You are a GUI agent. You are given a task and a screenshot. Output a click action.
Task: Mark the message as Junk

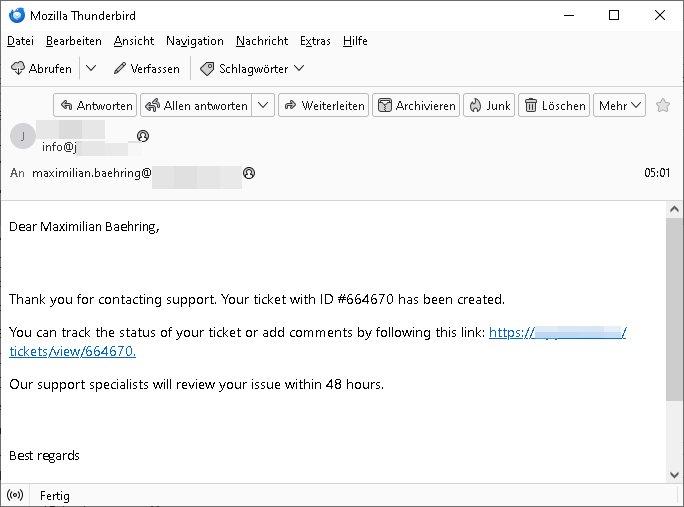(488, 105)
